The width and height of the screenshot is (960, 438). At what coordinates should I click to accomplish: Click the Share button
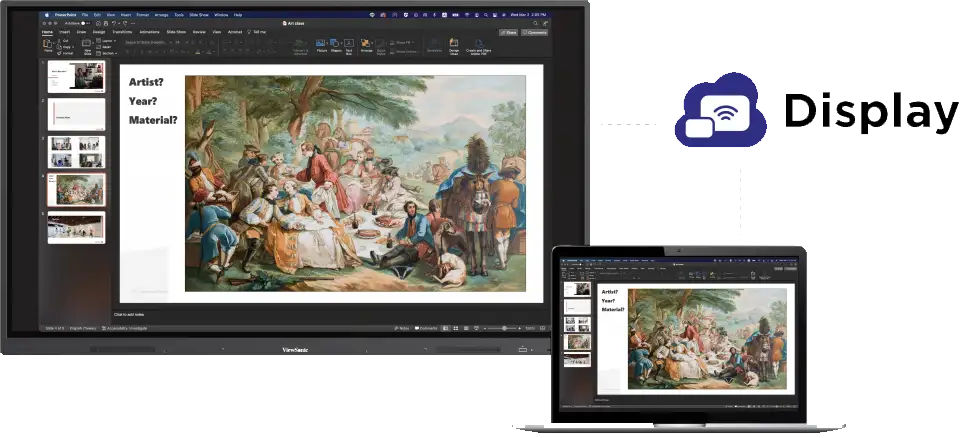point(508,32)
